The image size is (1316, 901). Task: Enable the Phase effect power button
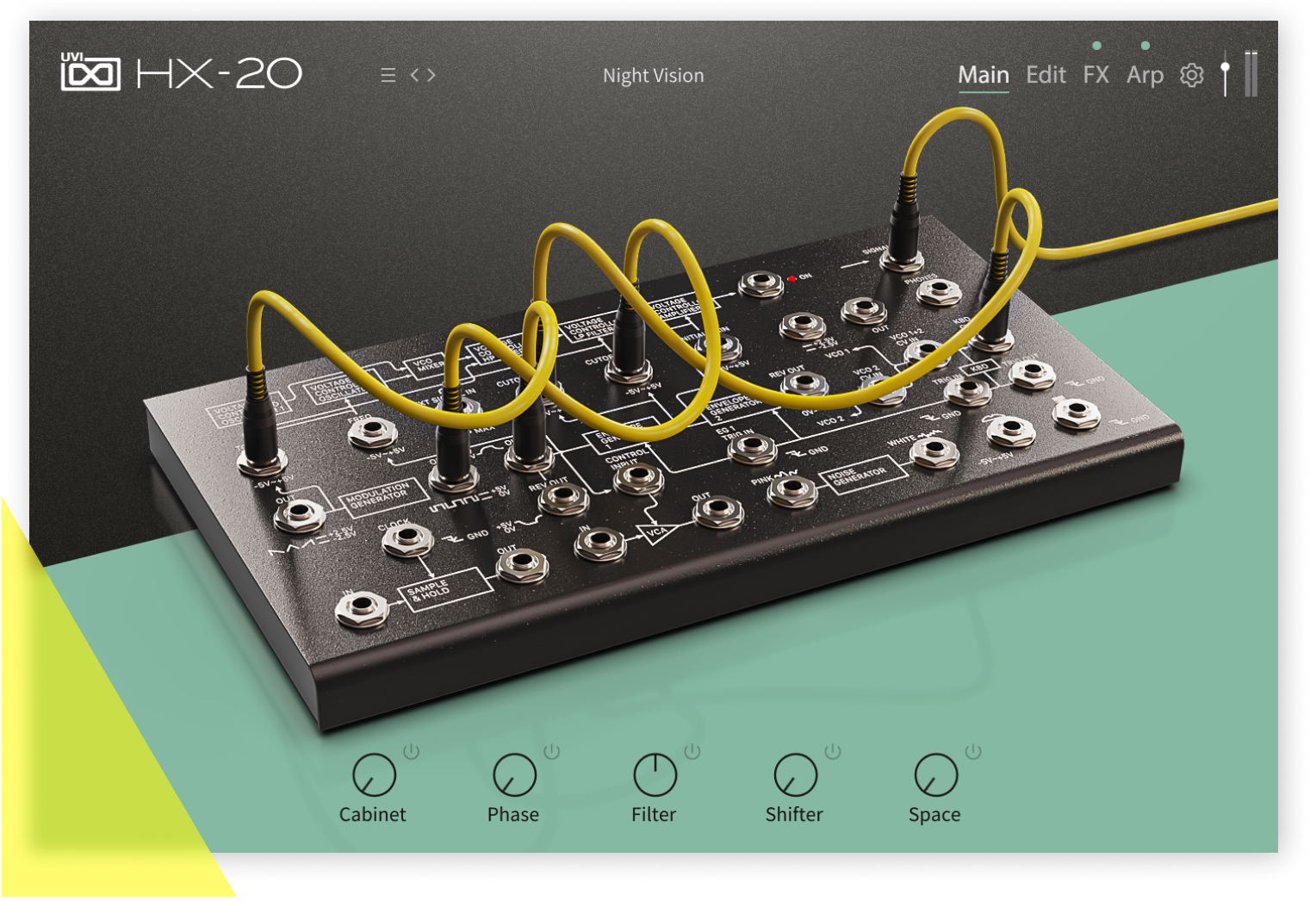pos(552,751)
